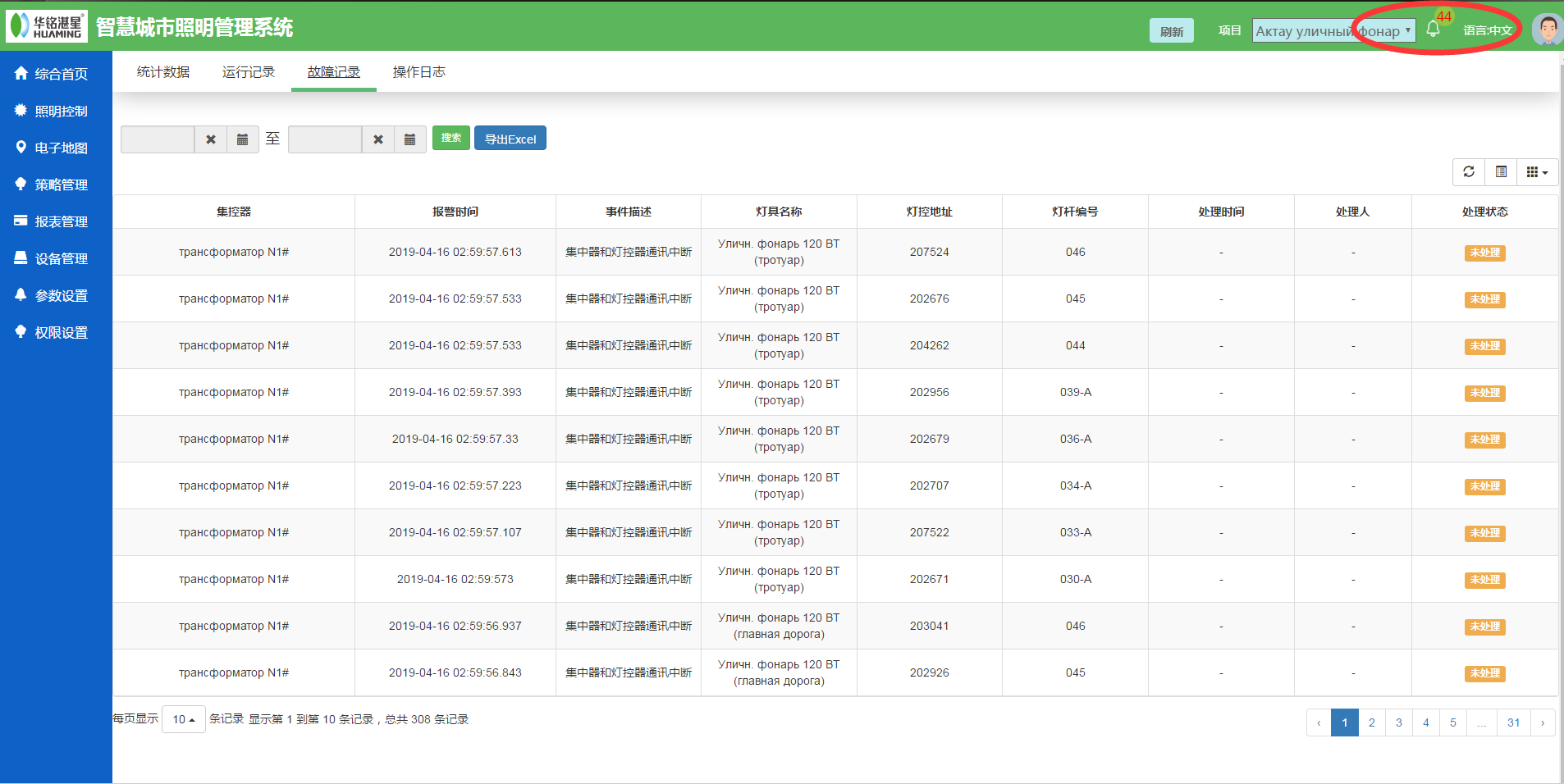Open the columns selection dropdown

tap(1537, 171)
